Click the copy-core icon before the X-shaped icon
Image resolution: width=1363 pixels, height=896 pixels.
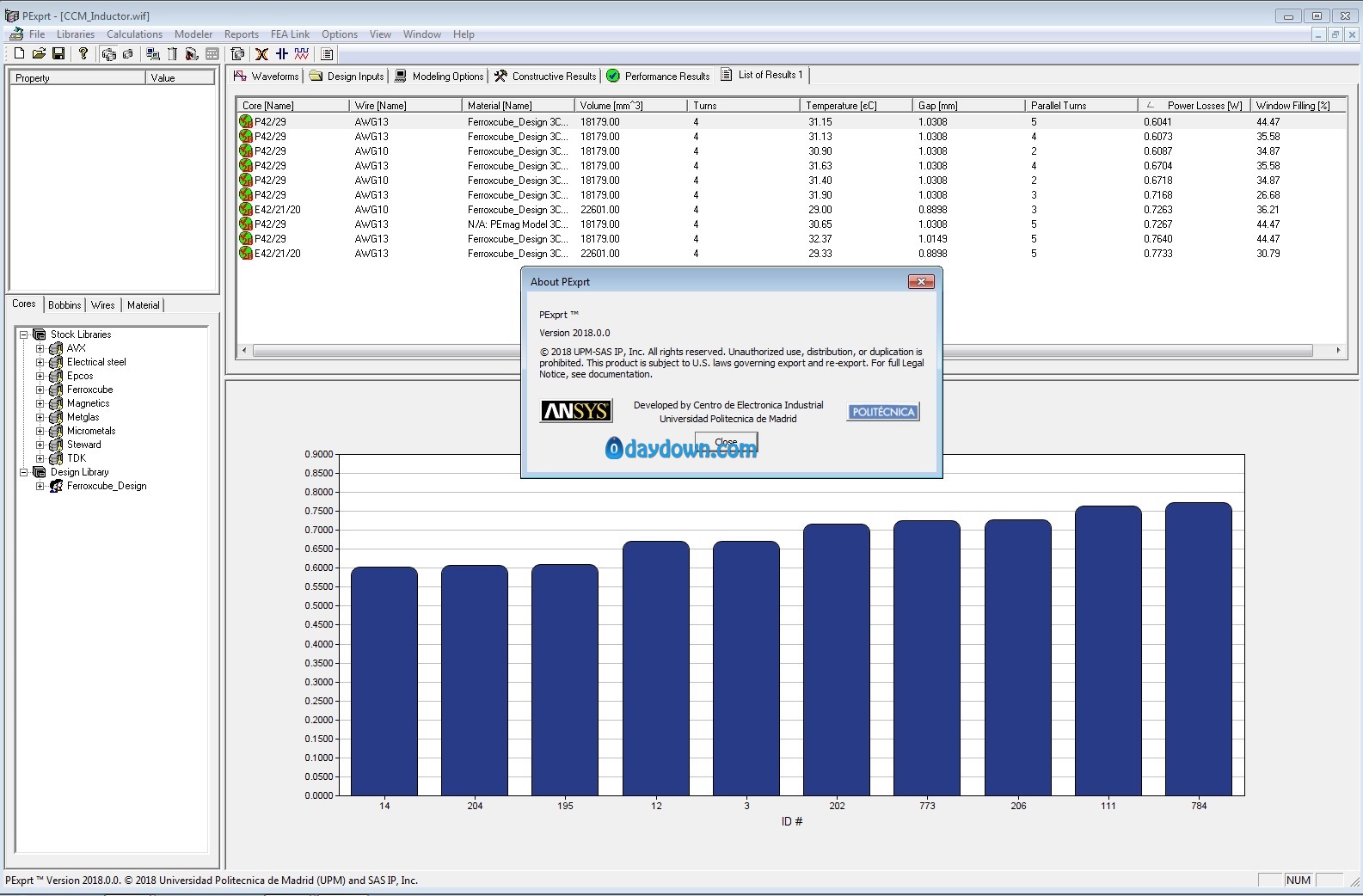tap(238, 53)
